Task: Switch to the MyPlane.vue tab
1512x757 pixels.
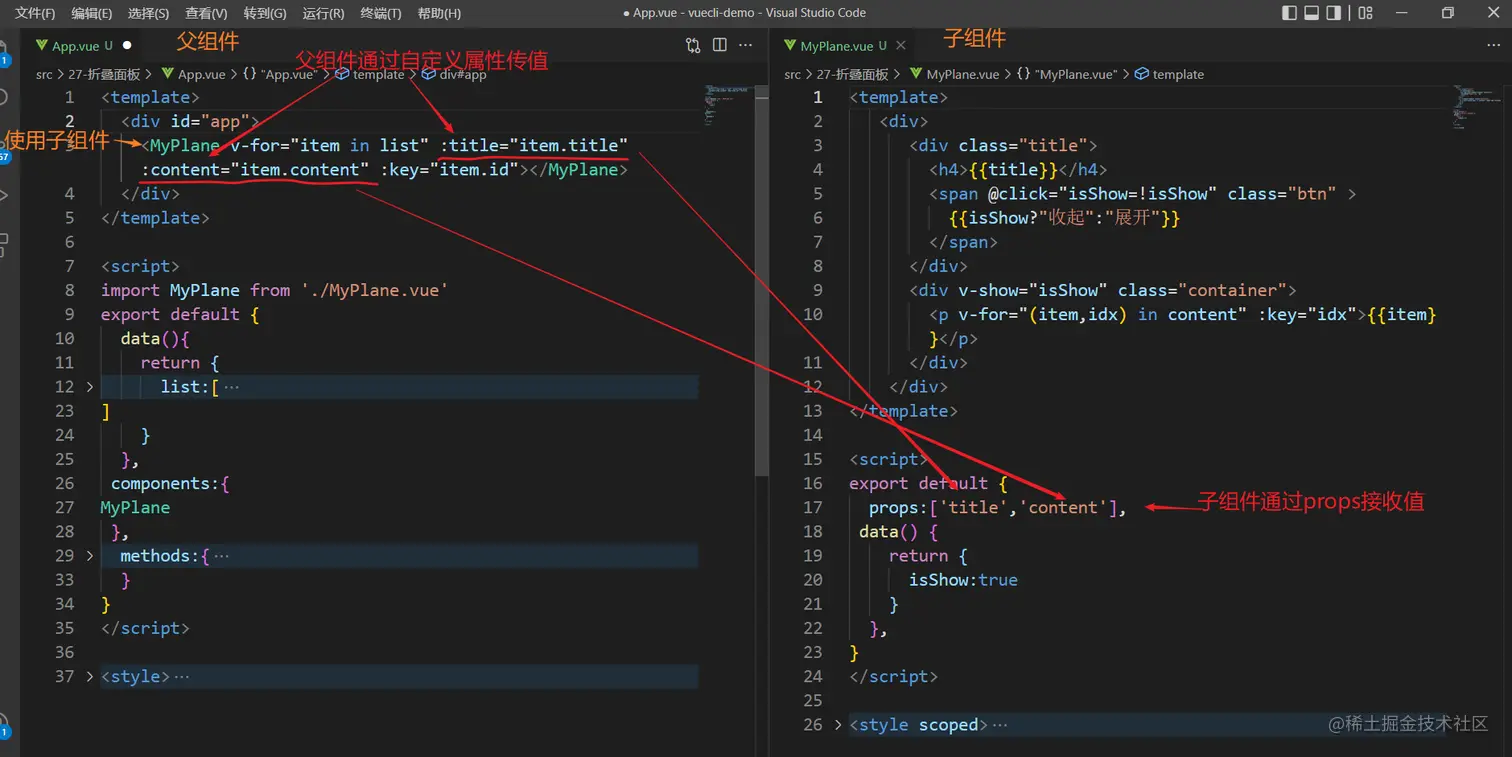Action: pyautogui.click(x=844, y=46)
